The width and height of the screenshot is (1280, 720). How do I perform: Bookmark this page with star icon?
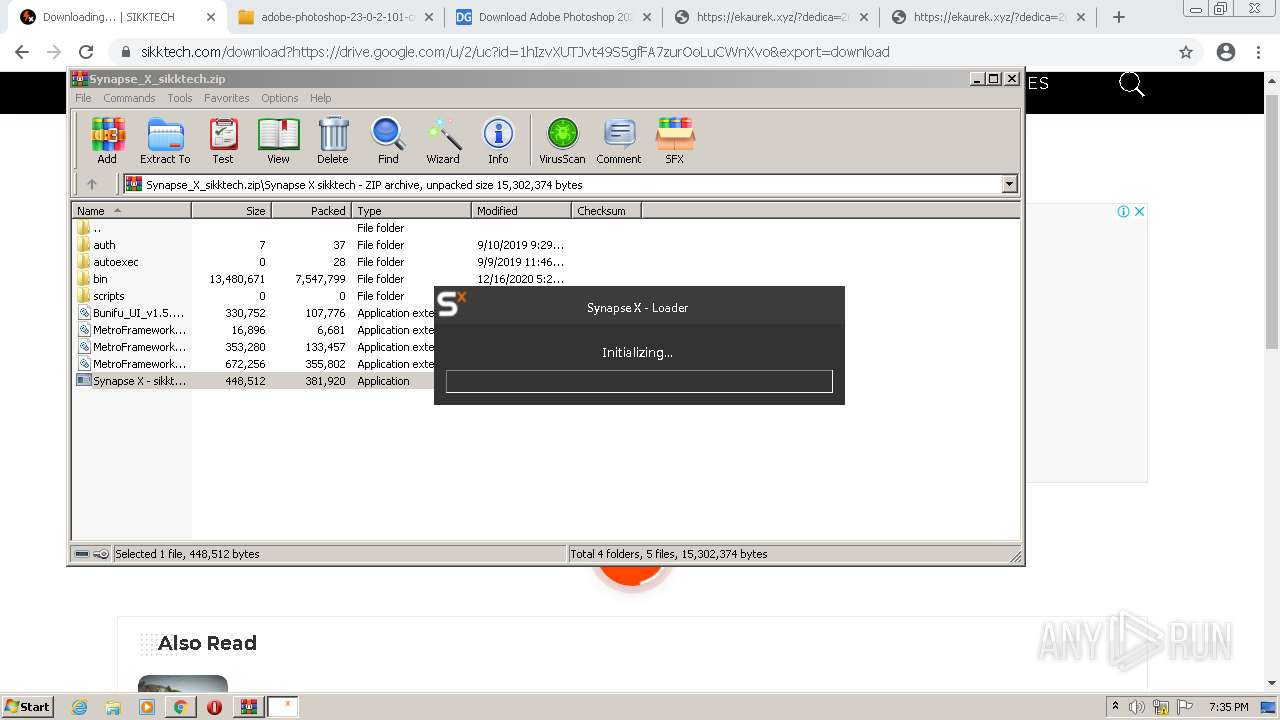pos(1186,52)
